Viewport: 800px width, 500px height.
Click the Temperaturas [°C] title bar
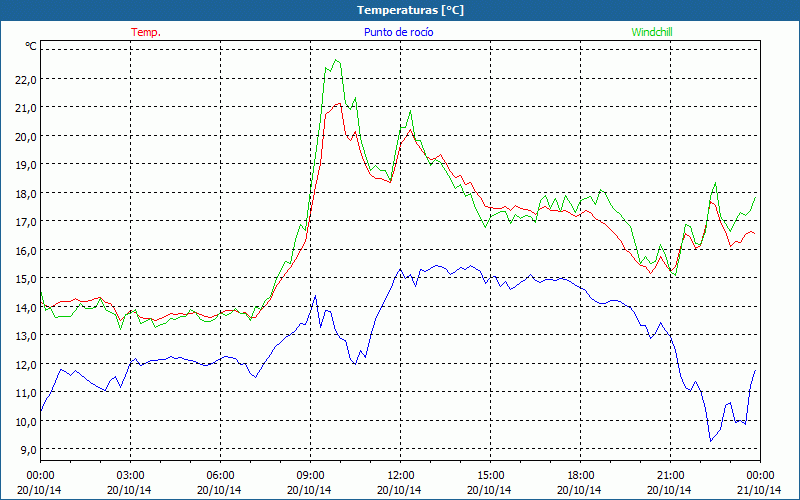click(x=400, y=10)
